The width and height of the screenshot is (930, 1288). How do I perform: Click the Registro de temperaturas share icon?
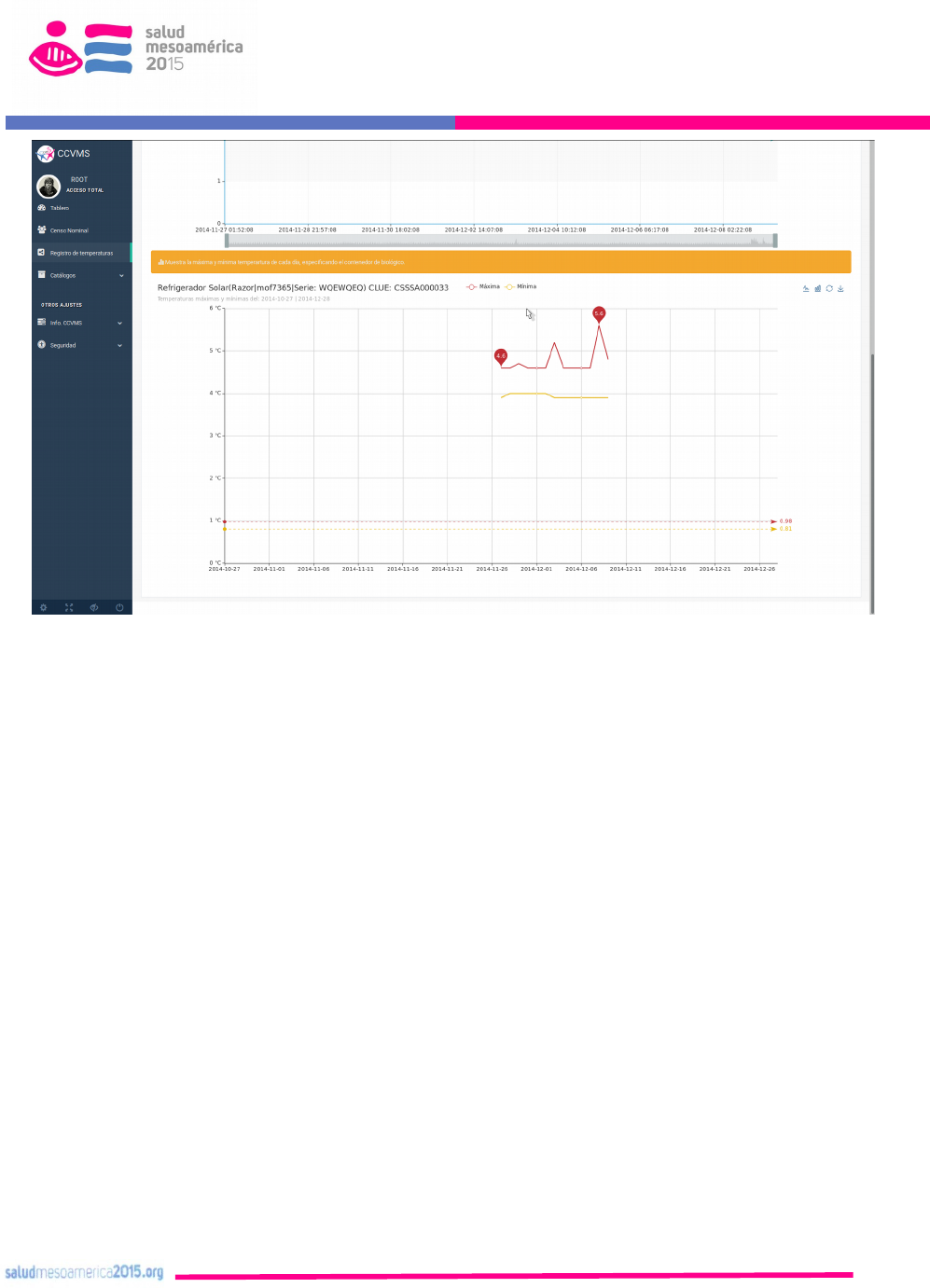click(x=41, y=253)
